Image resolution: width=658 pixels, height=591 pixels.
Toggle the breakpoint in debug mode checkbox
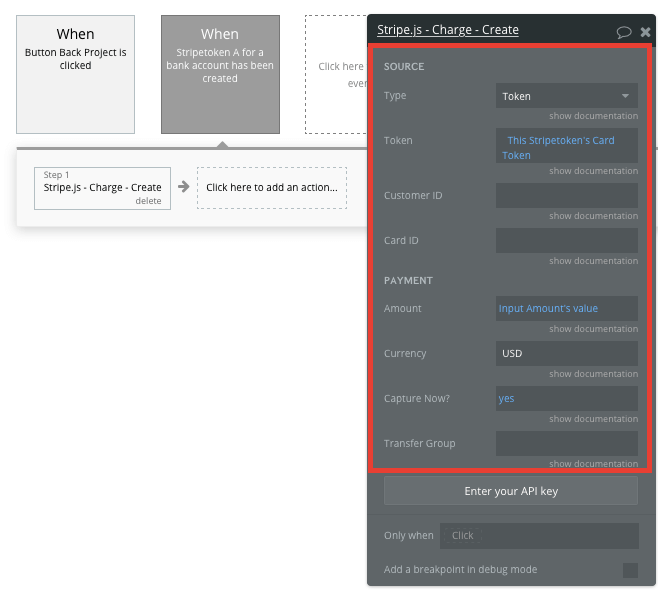(x=630, y=570)
